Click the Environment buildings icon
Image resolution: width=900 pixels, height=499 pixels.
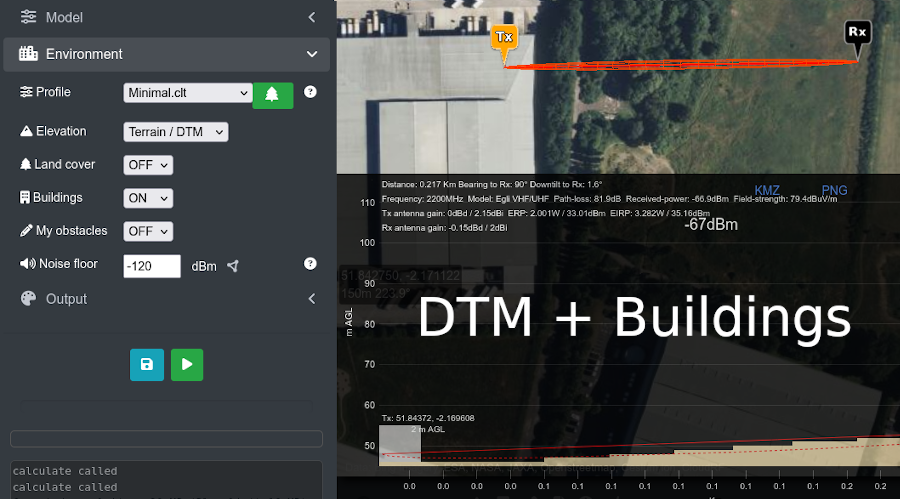coord(28,54)
